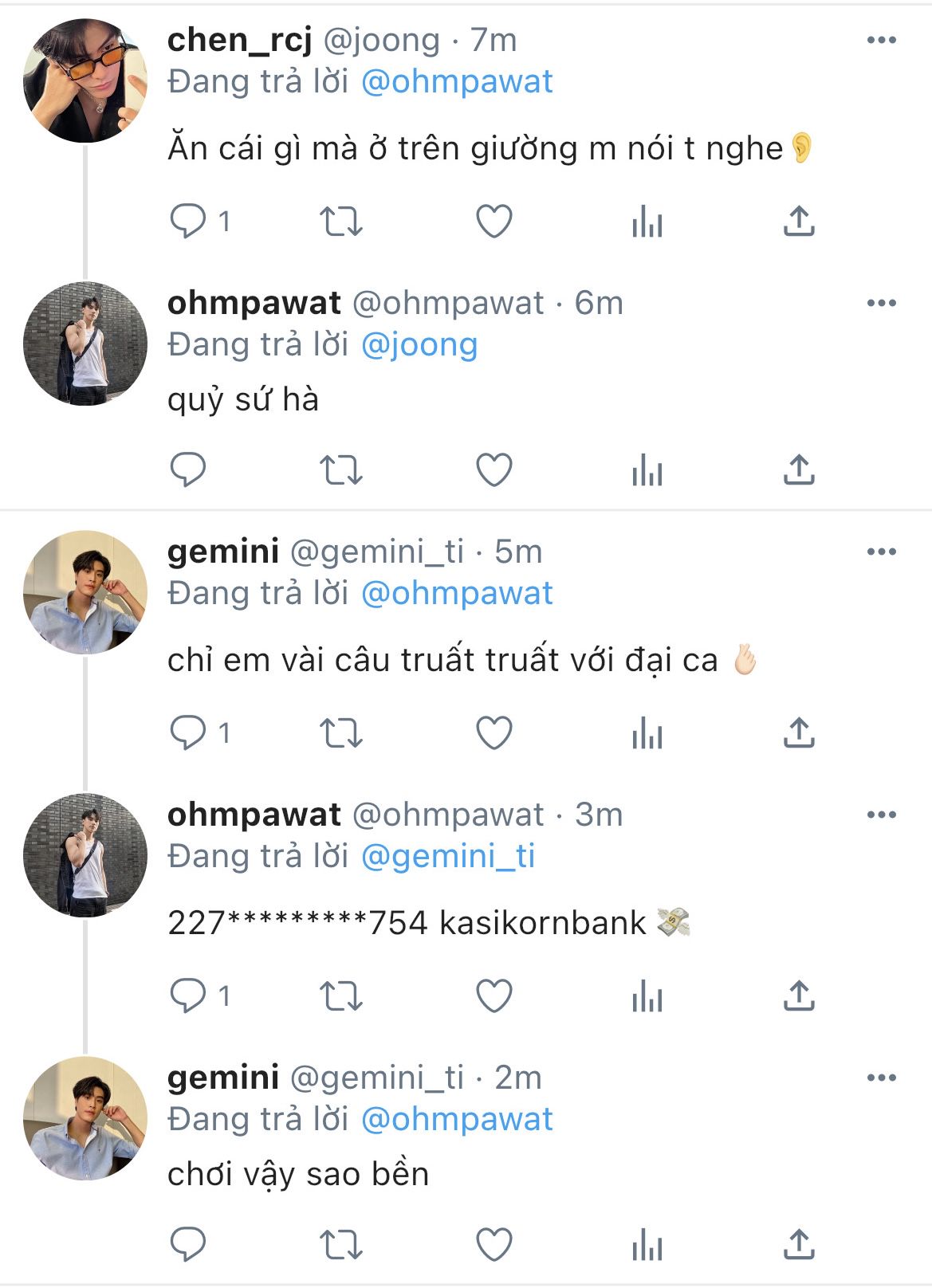Retweet gemini's 'đại ca' tweet

tap(341, 733)
